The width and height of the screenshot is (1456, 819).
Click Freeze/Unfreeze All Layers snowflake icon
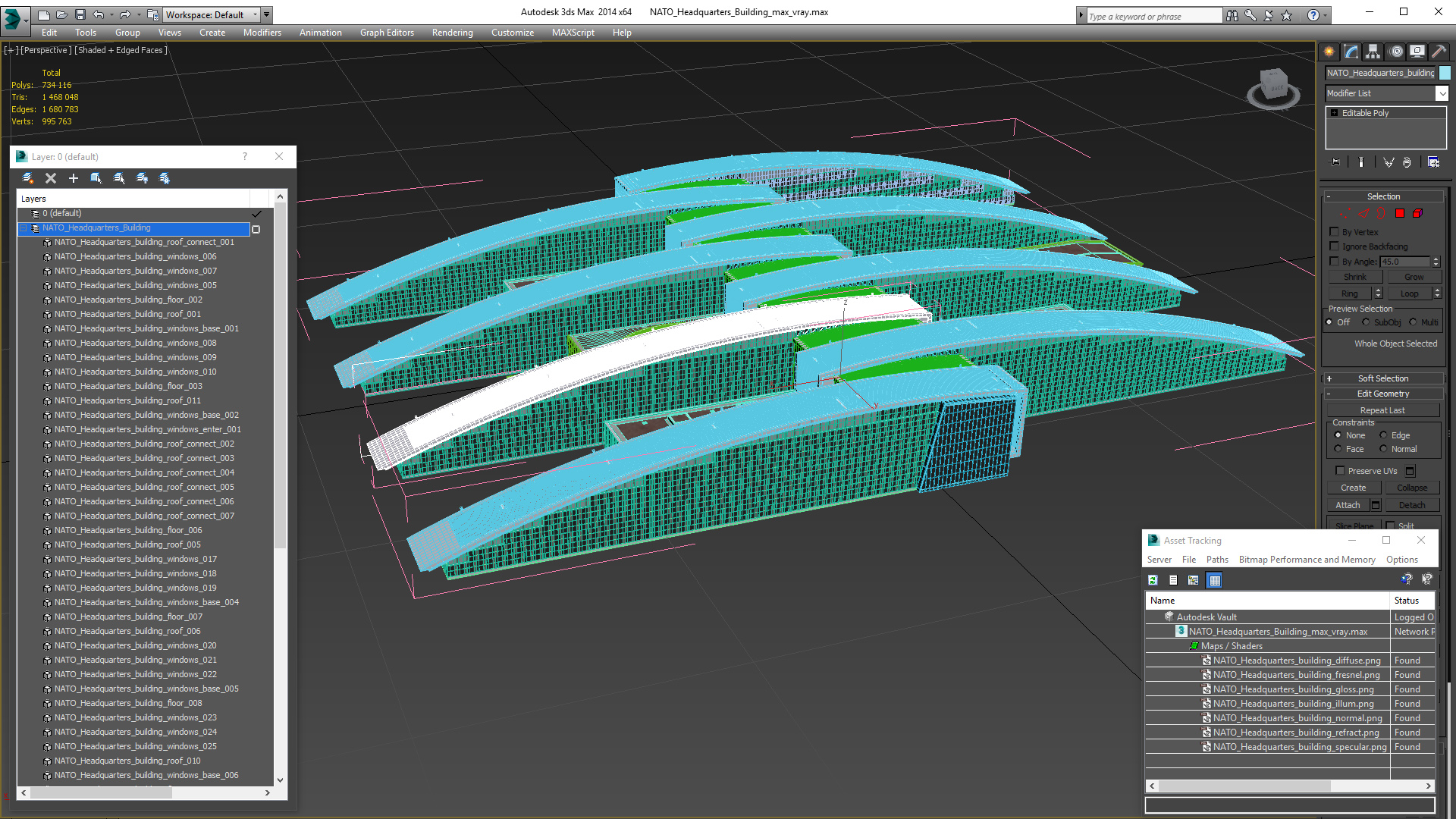165,178
